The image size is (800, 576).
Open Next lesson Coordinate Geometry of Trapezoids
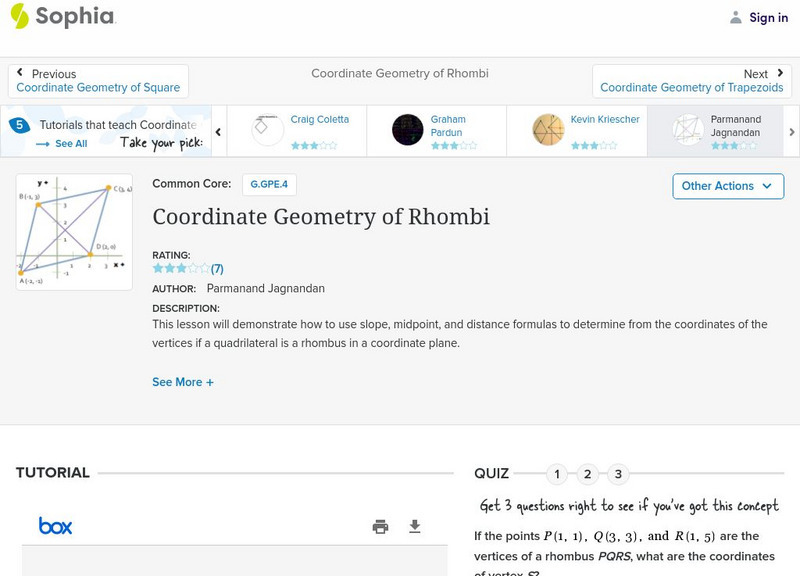pyautogui.click(x=692, y=81)
